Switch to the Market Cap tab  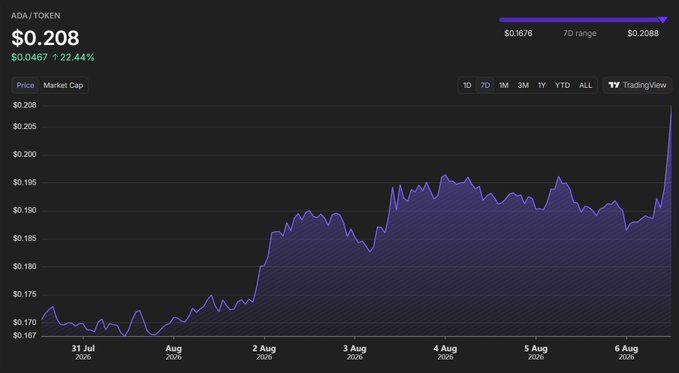tap(63, 85)
